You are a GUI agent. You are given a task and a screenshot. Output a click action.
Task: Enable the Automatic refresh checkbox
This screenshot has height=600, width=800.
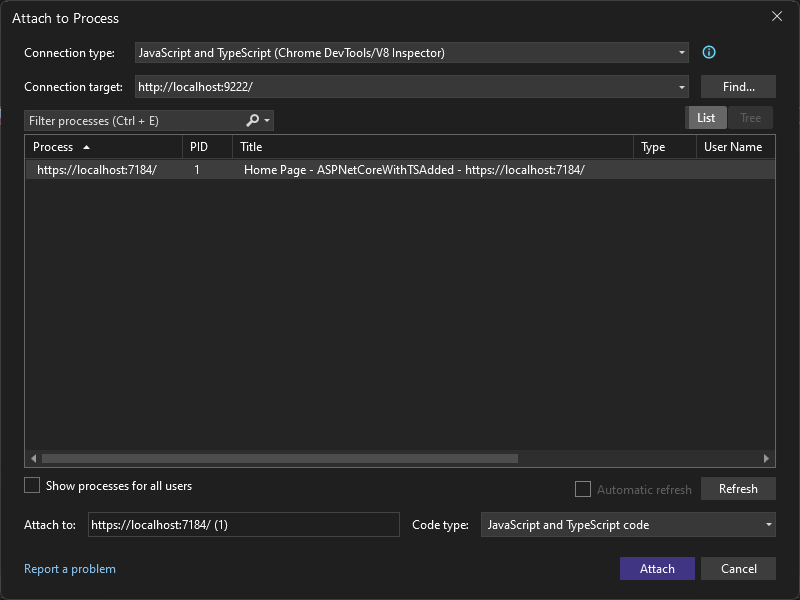point(583,489)
